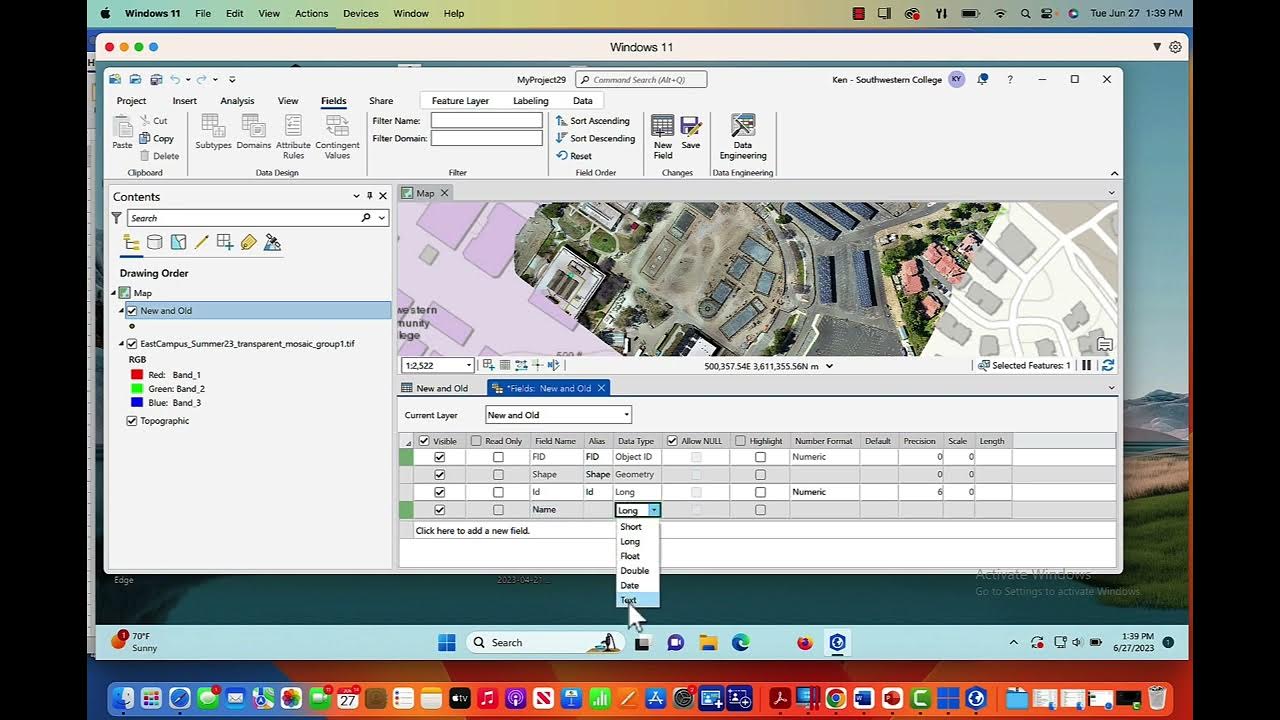Click the Filter Name input field

(486, 120)
